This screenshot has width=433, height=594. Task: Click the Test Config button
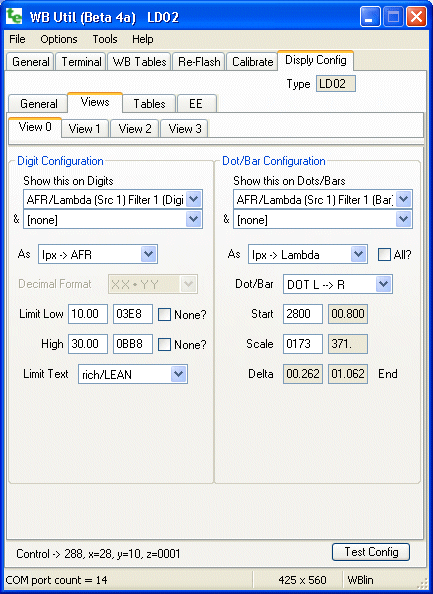[371, 552]
